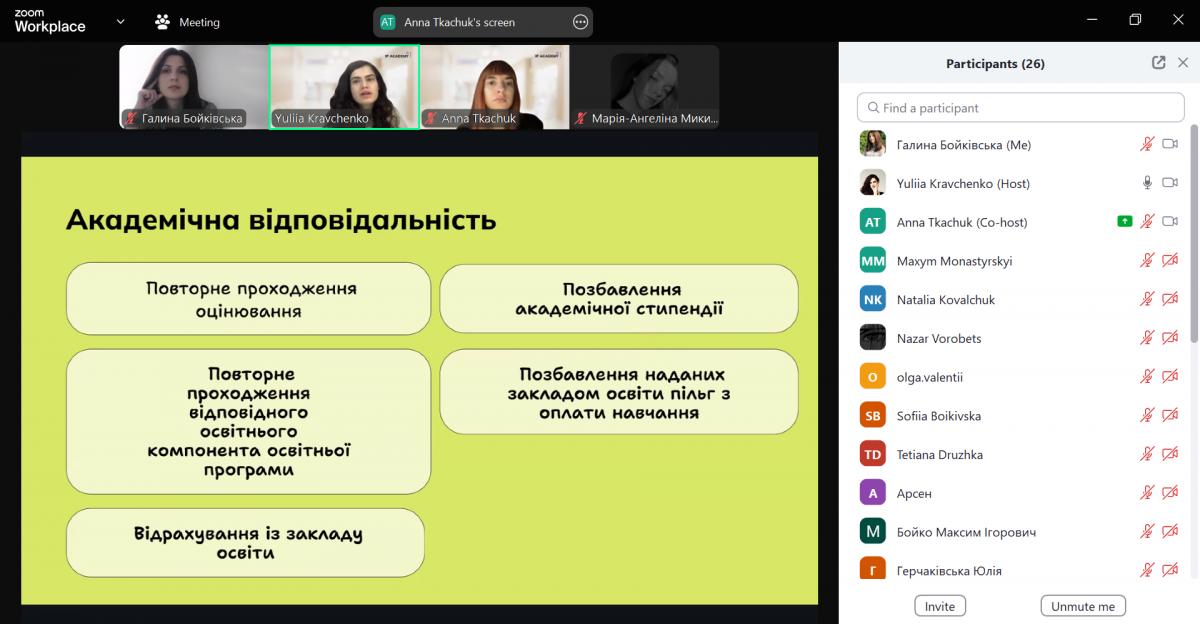Open screen share more options ellipsis
The image size is (1200, 624).
click(x=580, y=22)
